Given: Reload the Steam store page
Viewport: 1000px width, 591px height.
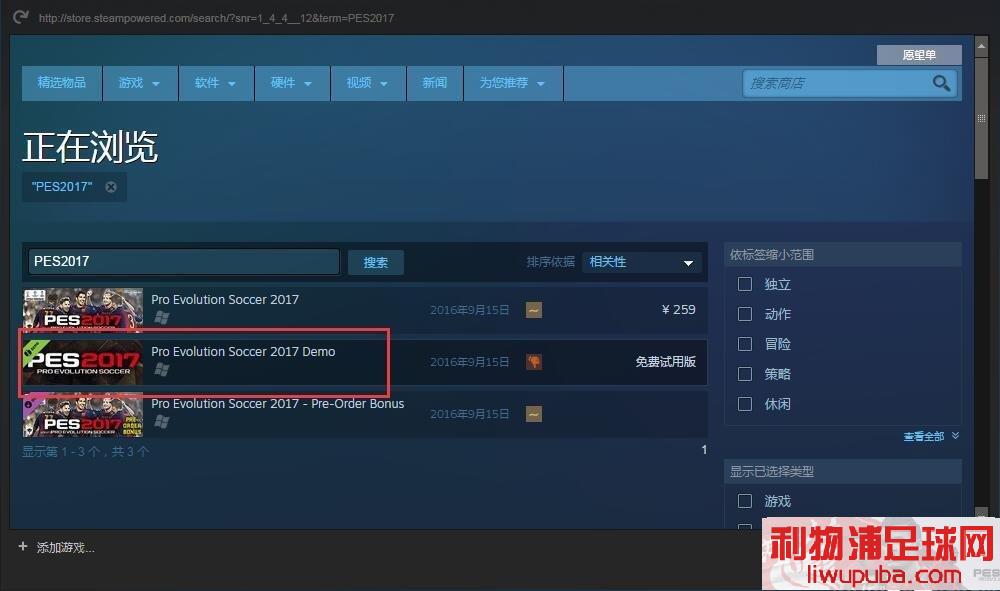Looking at the screenshot, I should (x=21, y=17).
